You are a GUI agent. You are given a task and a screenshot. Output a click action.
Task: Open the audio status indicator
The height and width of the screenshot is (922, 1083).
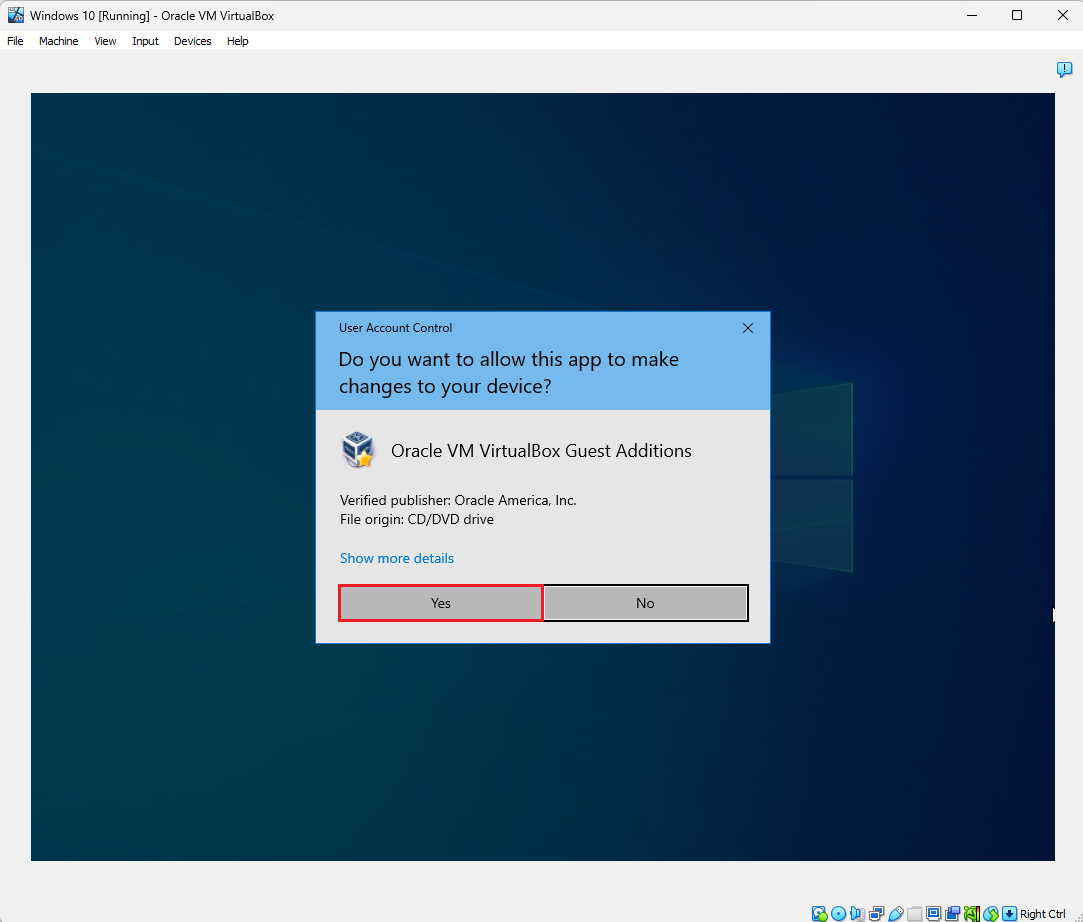coord(857,914)
